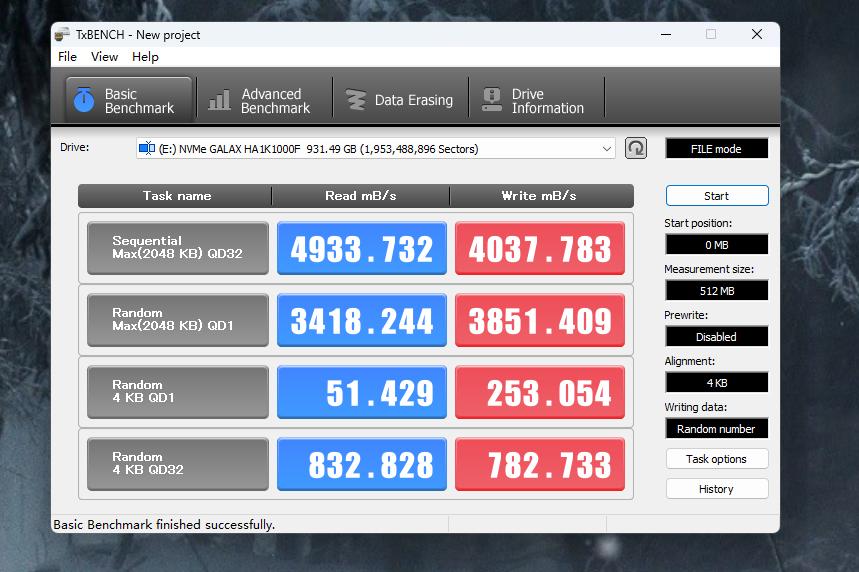Click the TxBENCH title bar app icon
This screenshot has width=859, height=572.
tap(62, 35)
